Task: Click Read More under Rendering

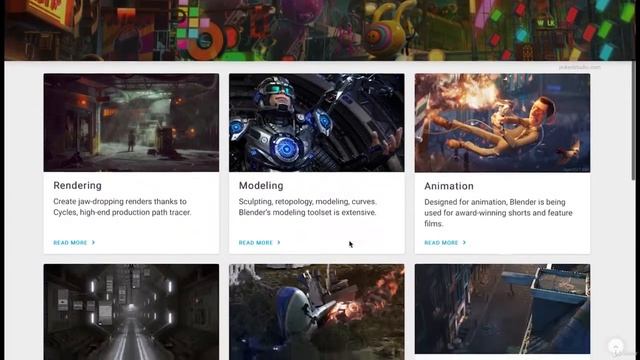Action: tap(70, 242)
